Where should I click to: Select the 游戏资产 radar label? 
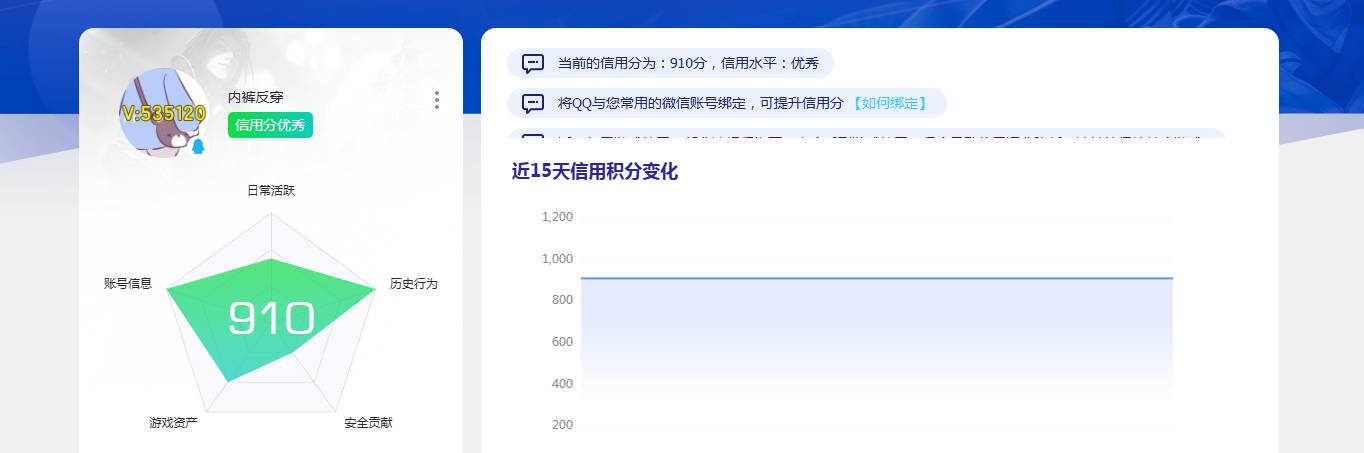pos(174,423)
